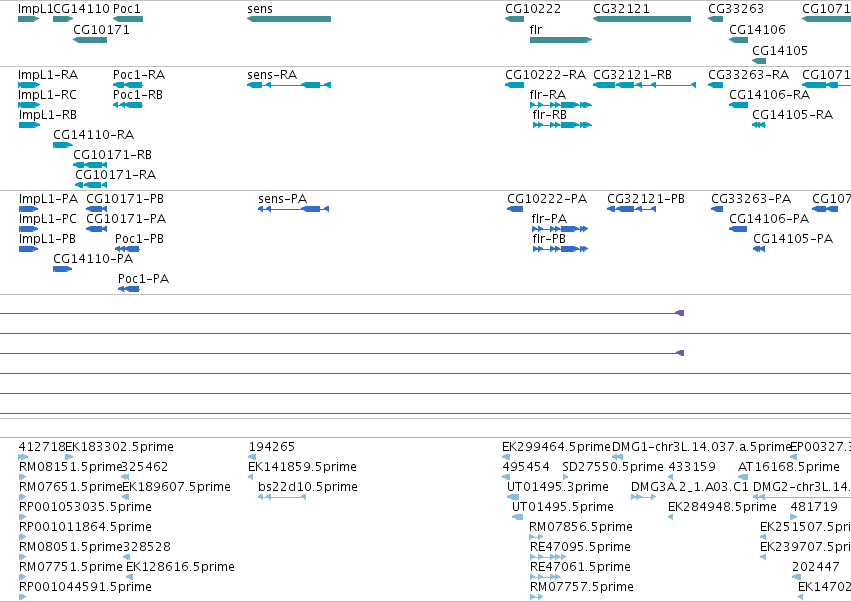Click EST EK183302.5prime

click(119, 447)
